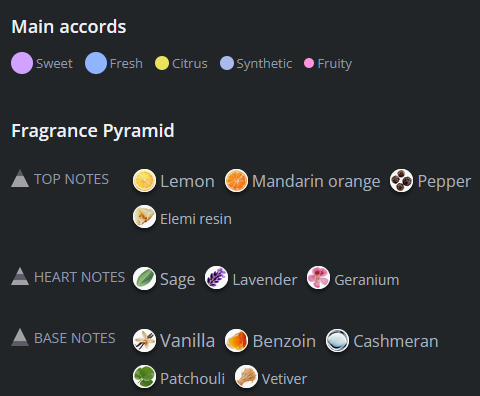The width and height of the screenshot is (480, 396).
Task: Open the Vetiver root icon
Action: [x=246, y=377]
